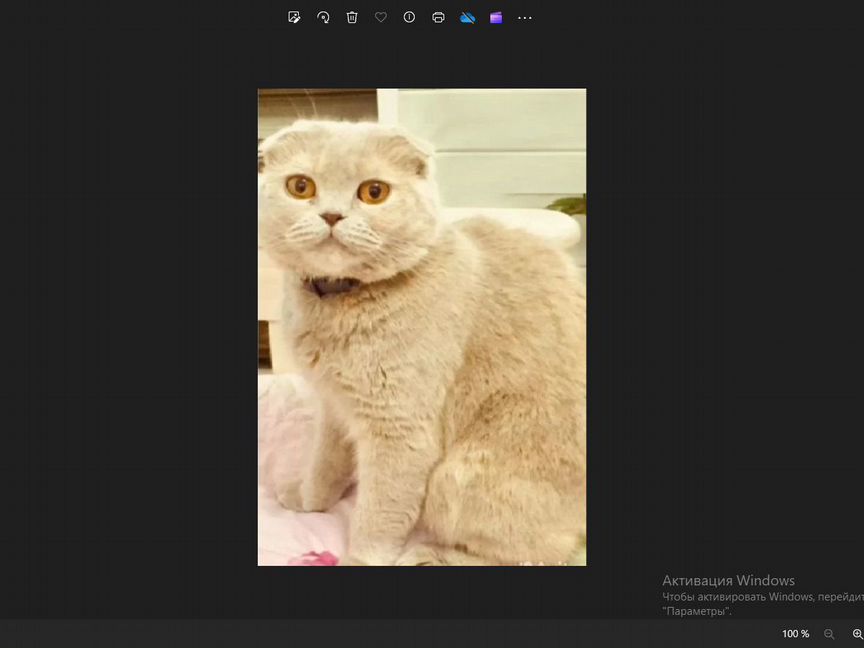Mark this photo as a favorite
Viewport: 864px width, 648px height.
380,17
